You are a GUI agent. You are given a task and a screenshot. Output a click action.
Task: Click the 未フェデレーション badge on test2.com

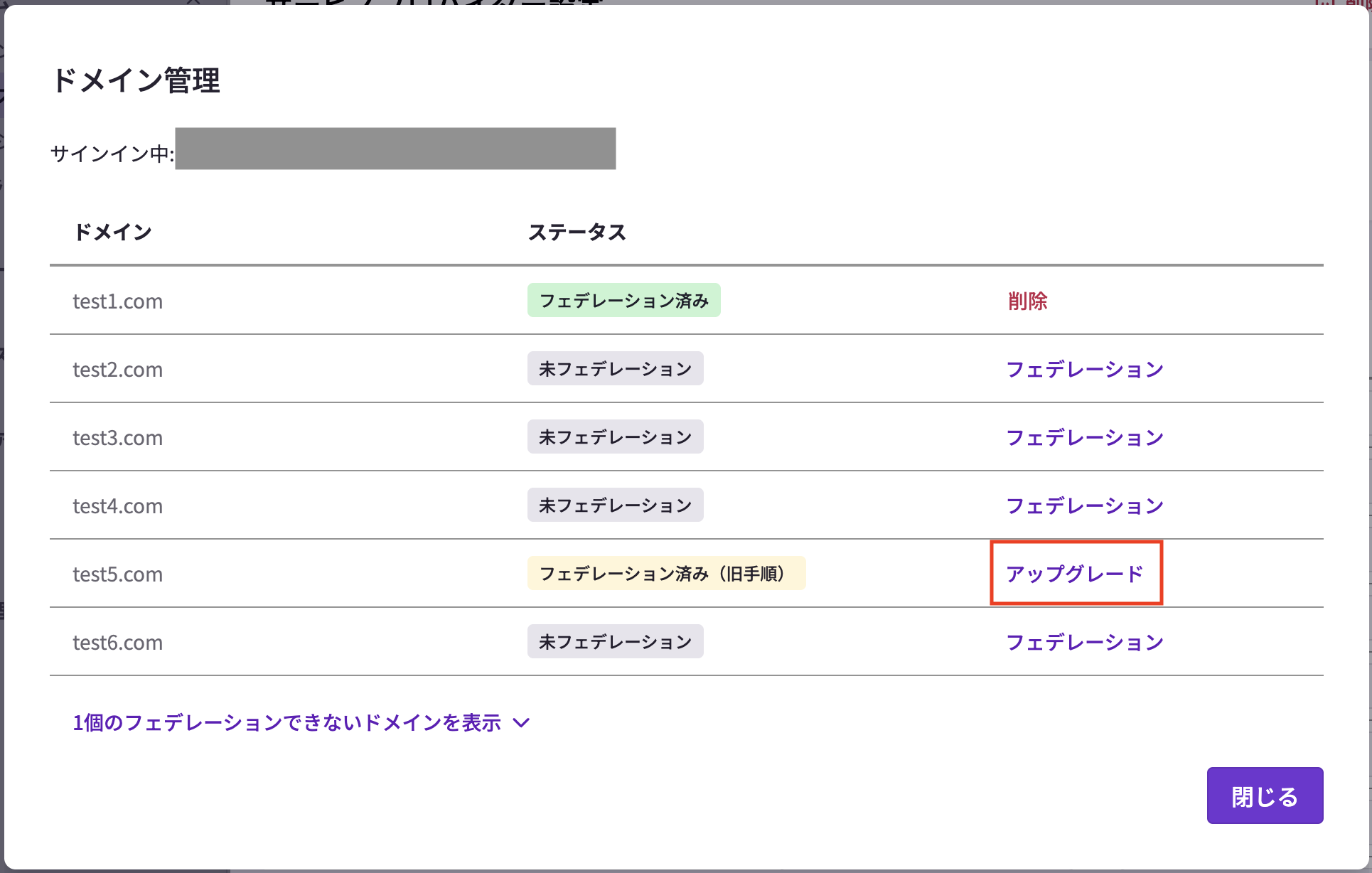(x=615, y=368)
